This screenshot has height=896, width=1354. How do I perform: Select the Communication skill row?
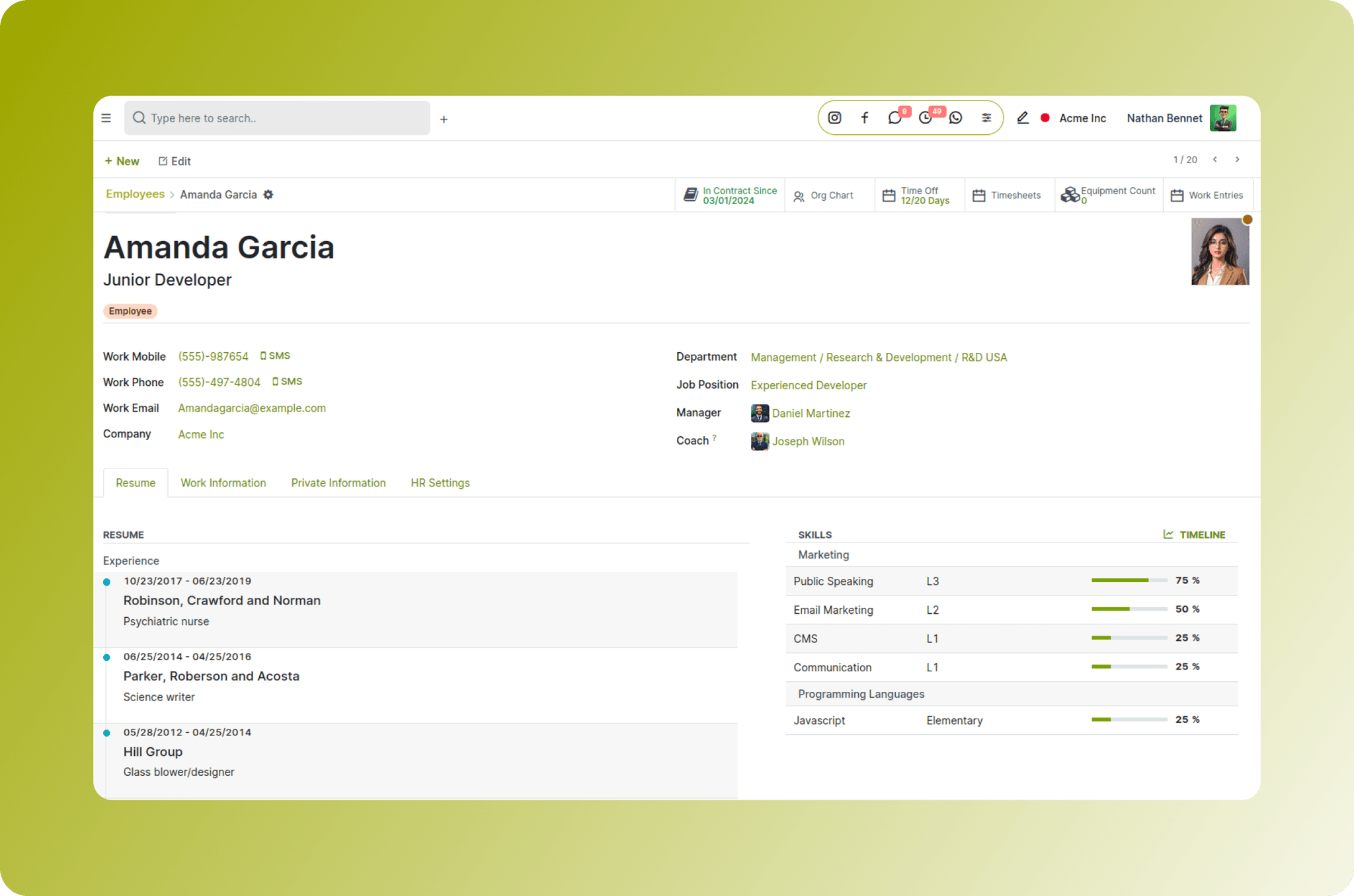[x=1012, y=667]
